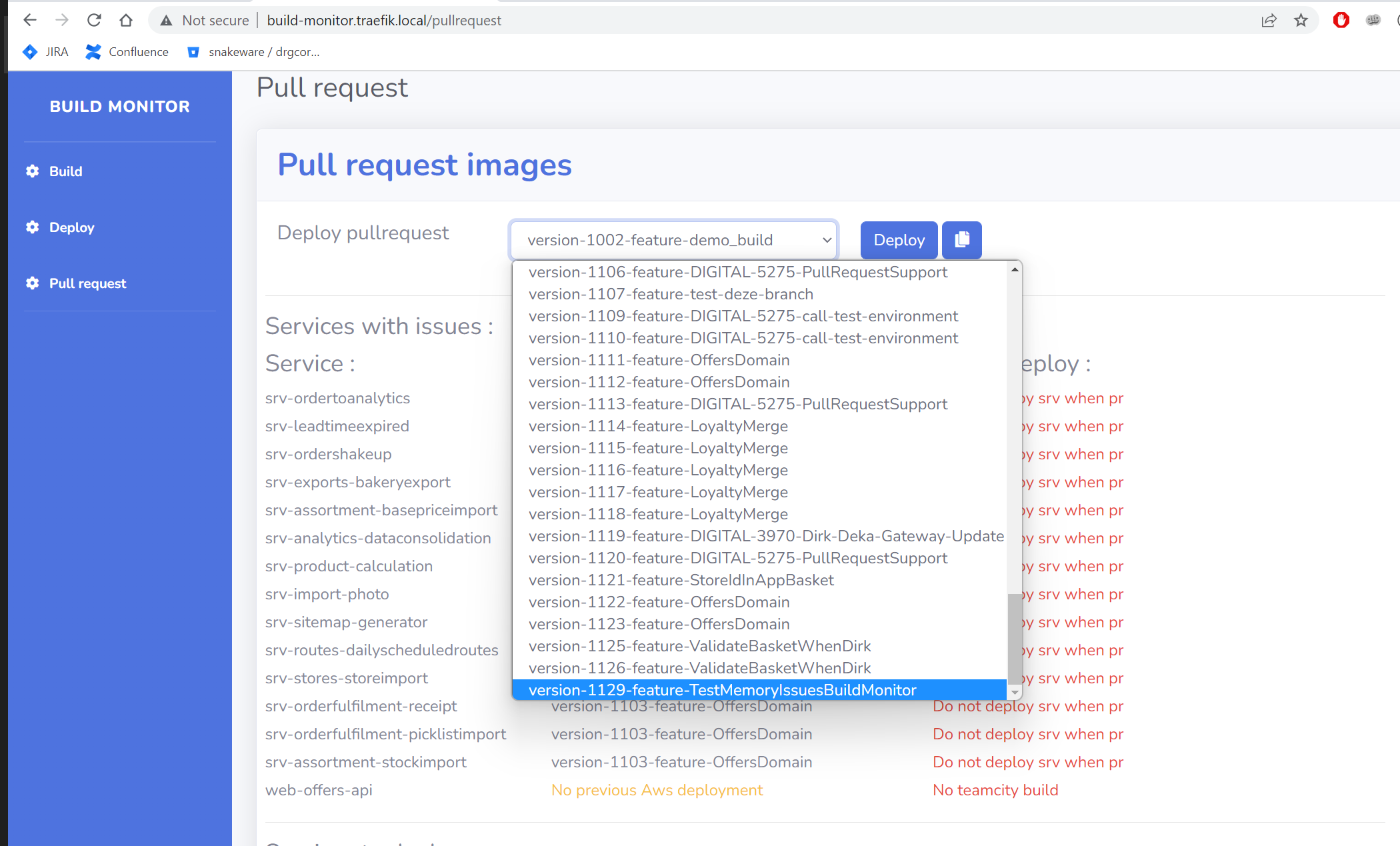Open the red adblock extension icon
The image size is (1400, 846).
[x=1341, y=20]
